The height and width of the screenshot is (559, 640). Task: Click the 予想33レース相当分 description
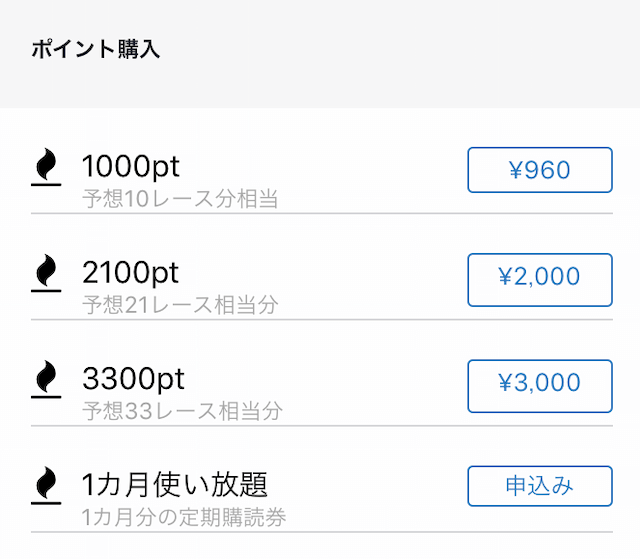[182, 411]
